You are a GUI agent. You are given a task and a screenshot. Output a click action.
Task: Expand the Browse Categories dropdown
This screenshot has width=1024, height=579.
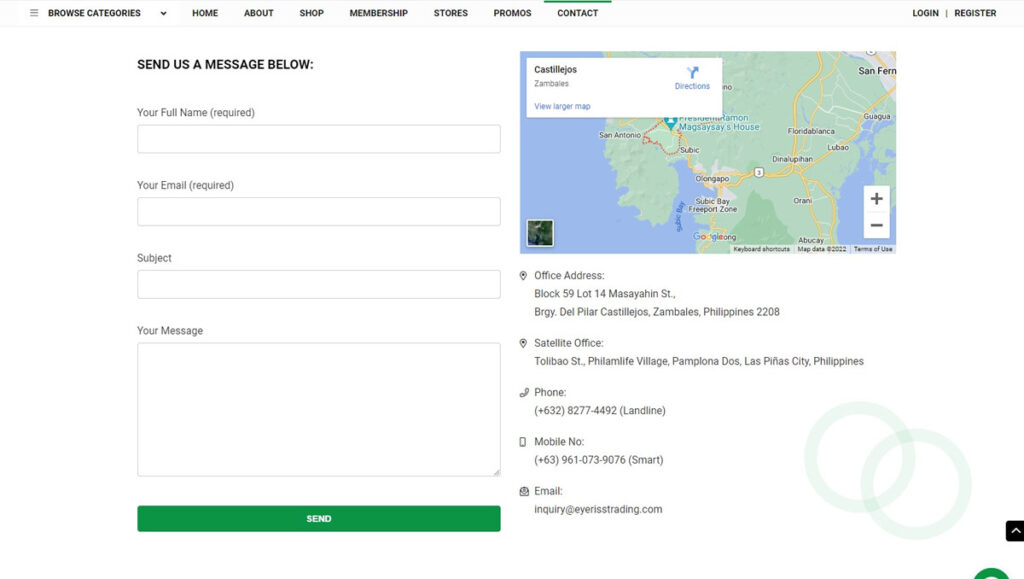163,13
